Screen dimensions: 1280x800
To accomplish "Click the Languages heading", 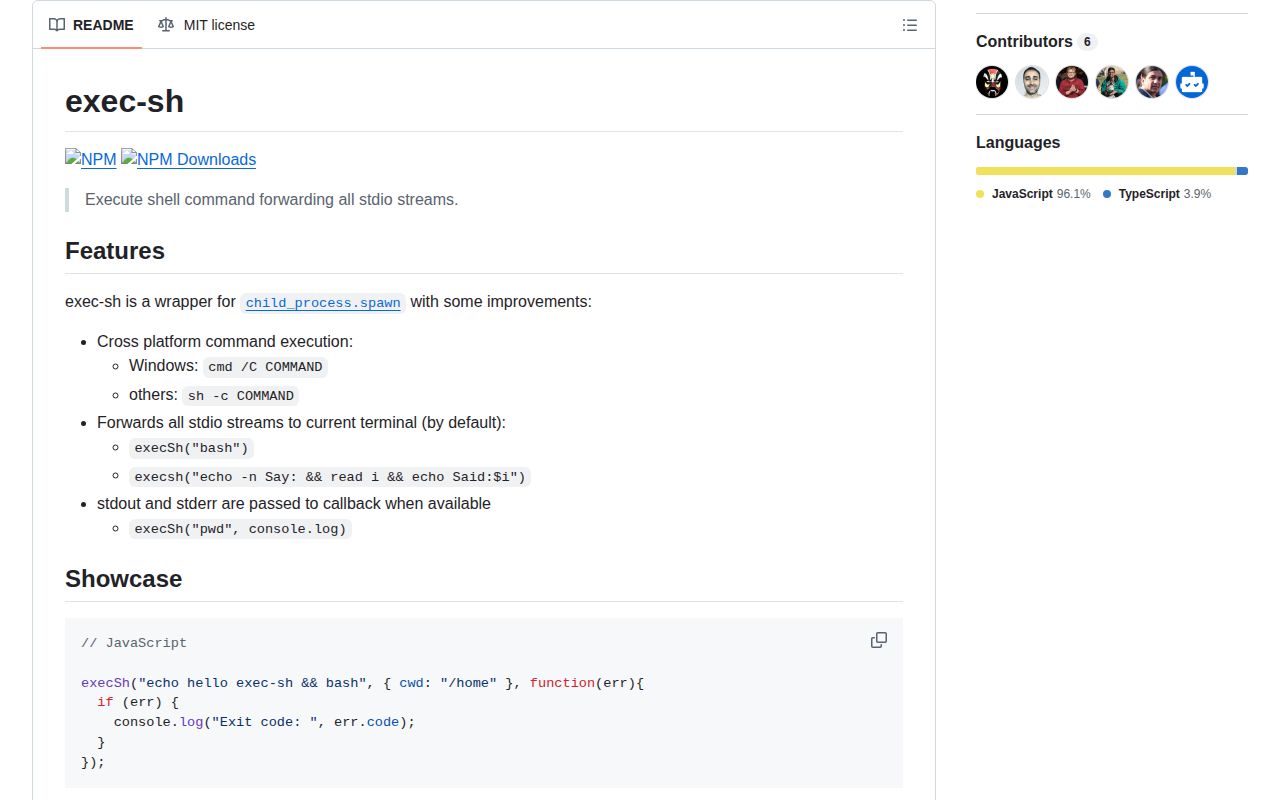I will 1018,143.
